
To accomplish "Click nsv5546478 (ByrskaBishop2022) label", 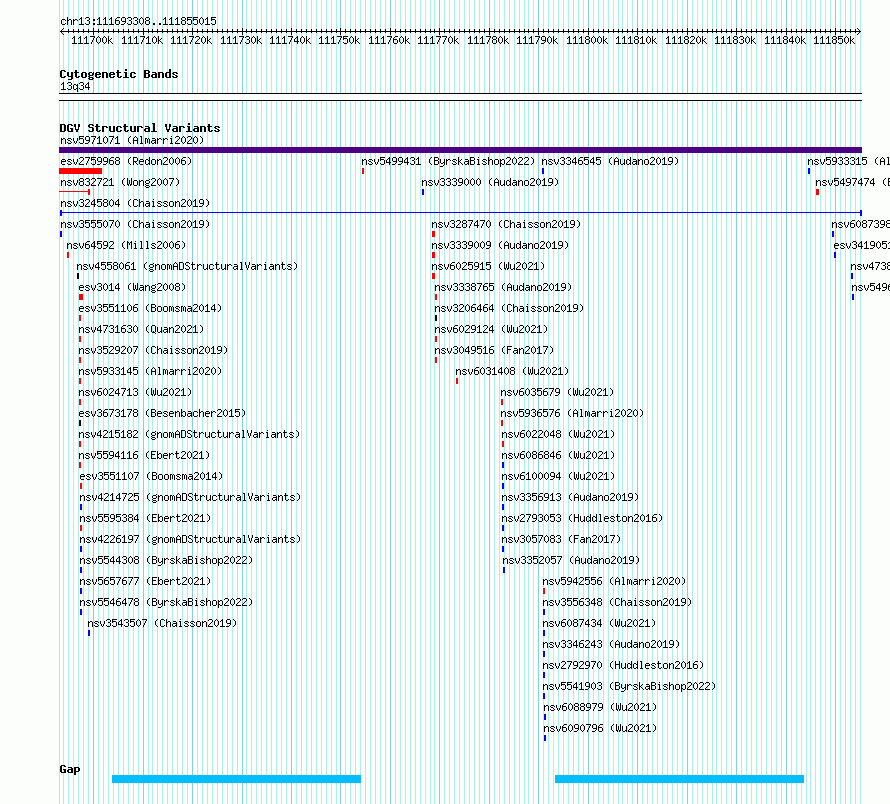I will pyautogui.click(x=166, y=602).
